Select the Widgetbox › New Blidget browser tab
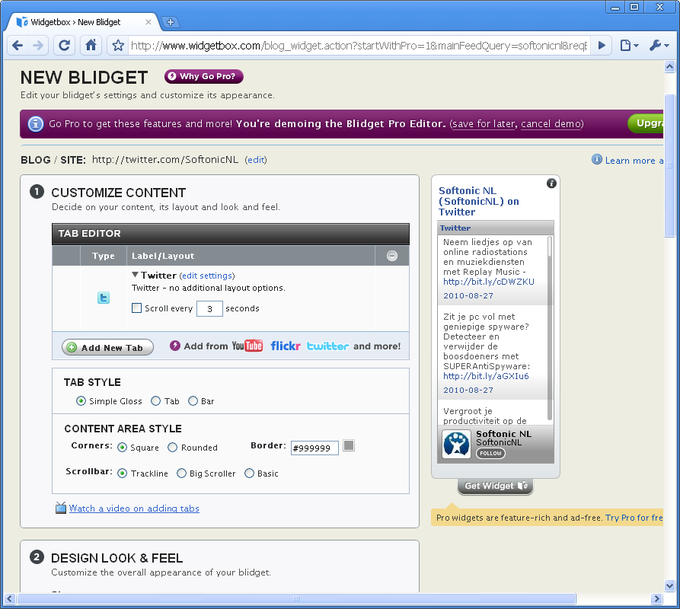 click(x=82, y=22)
